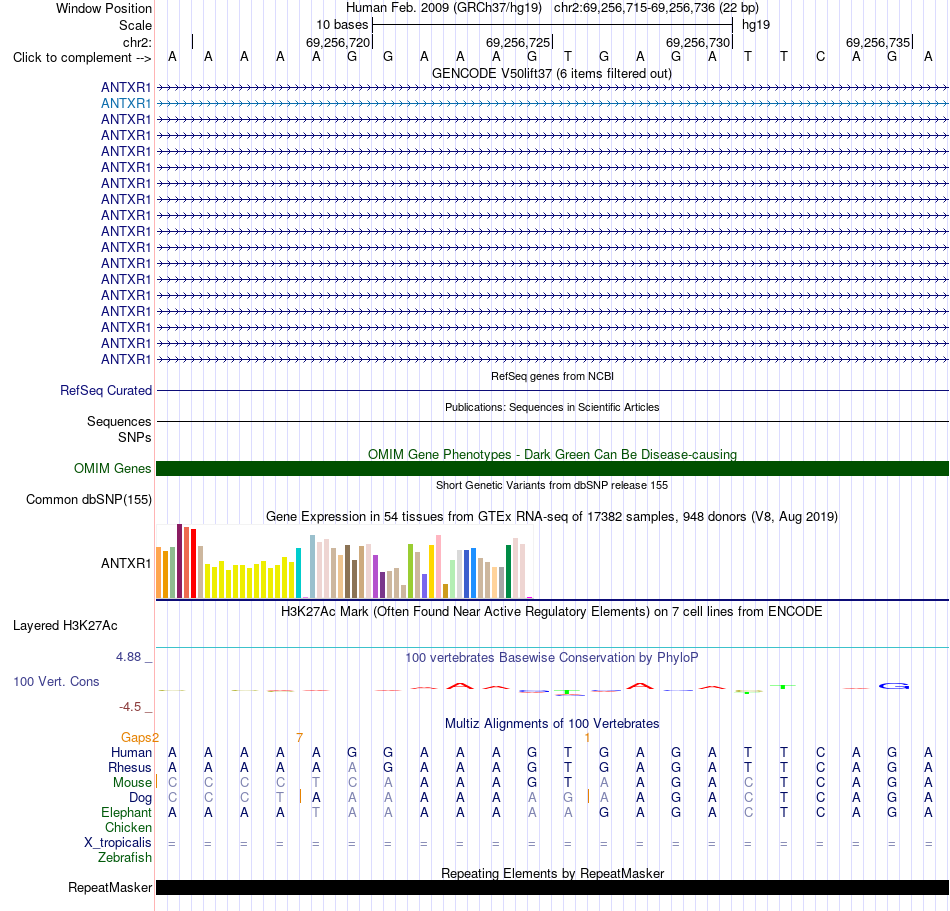Click the Layered H3K27Ac track label
The height and width of the screenshot is (911, 950).
pyautogui.click(x=65, y=626)
